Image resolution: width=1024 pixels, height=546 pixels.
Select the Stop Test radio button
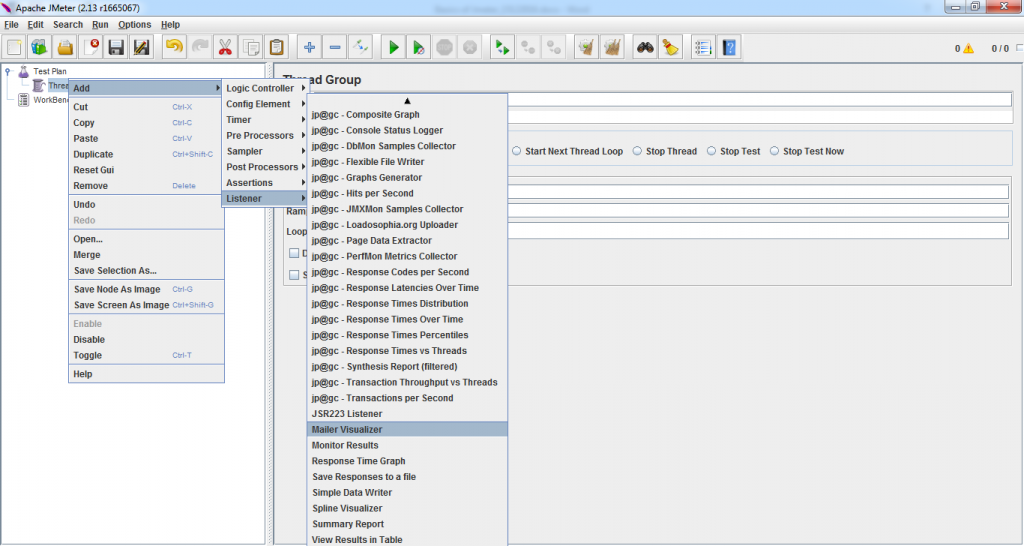(x=712, y=151)
